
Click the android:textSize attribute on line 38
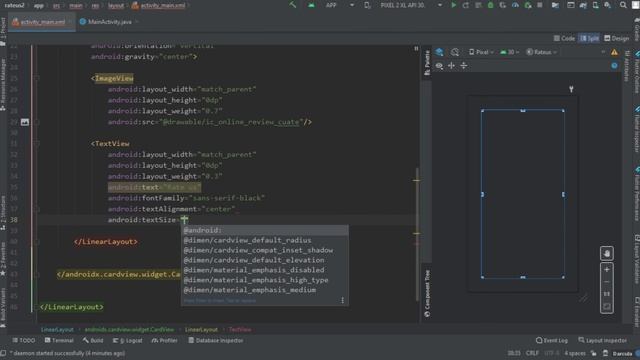(x=142, y=220)
